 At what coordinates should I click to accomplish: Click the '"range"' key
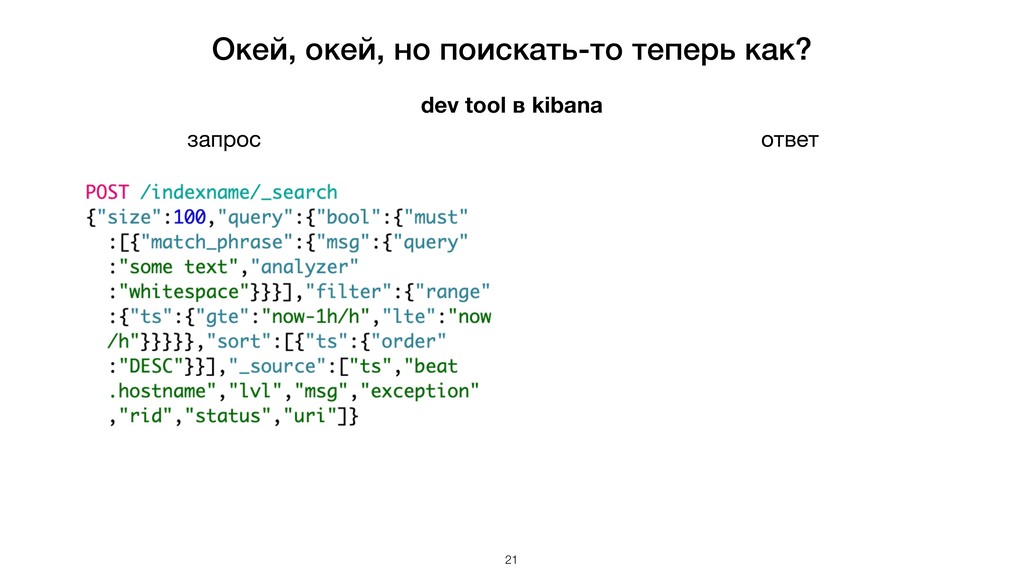click(x=453, y=291)
